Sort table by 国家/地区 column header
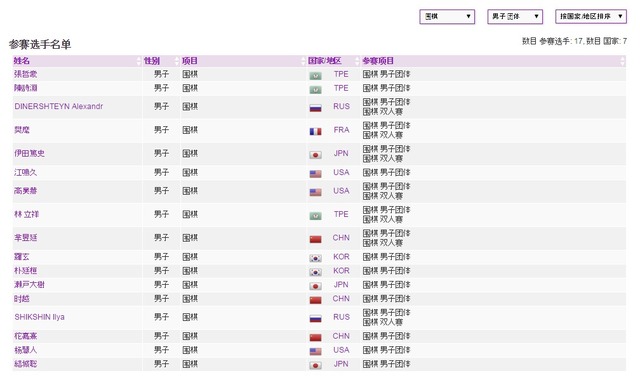The image size is (640, 378). [324, 61]
